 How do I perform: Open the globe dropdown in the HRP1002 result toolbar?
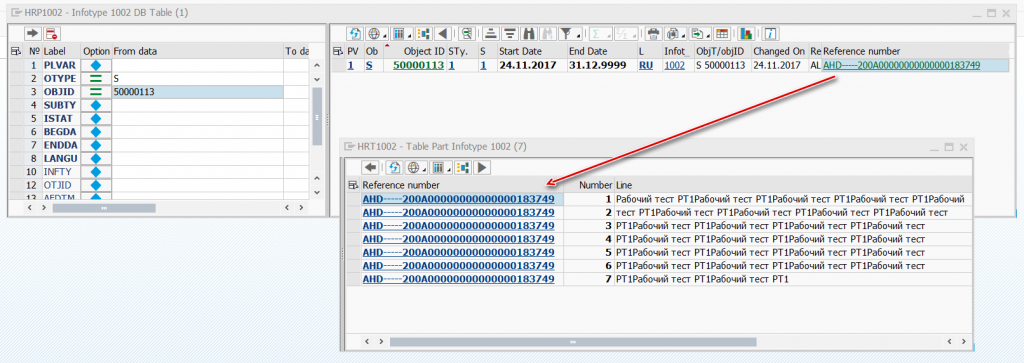[385, 35]
